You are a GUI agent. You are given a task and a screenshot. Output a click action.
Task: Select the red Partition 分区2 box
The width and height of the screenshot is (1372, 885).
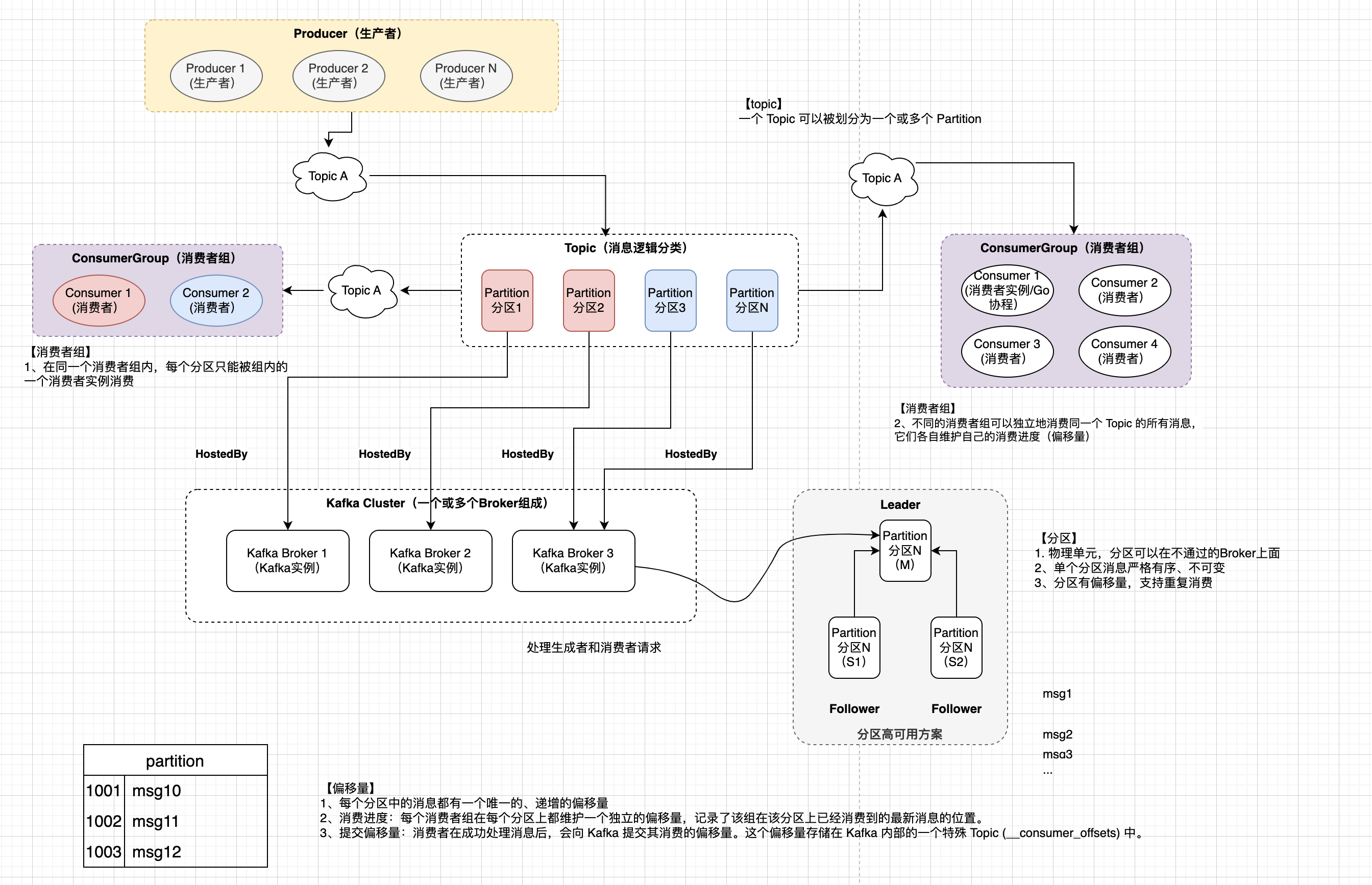[x=589, y=301]
